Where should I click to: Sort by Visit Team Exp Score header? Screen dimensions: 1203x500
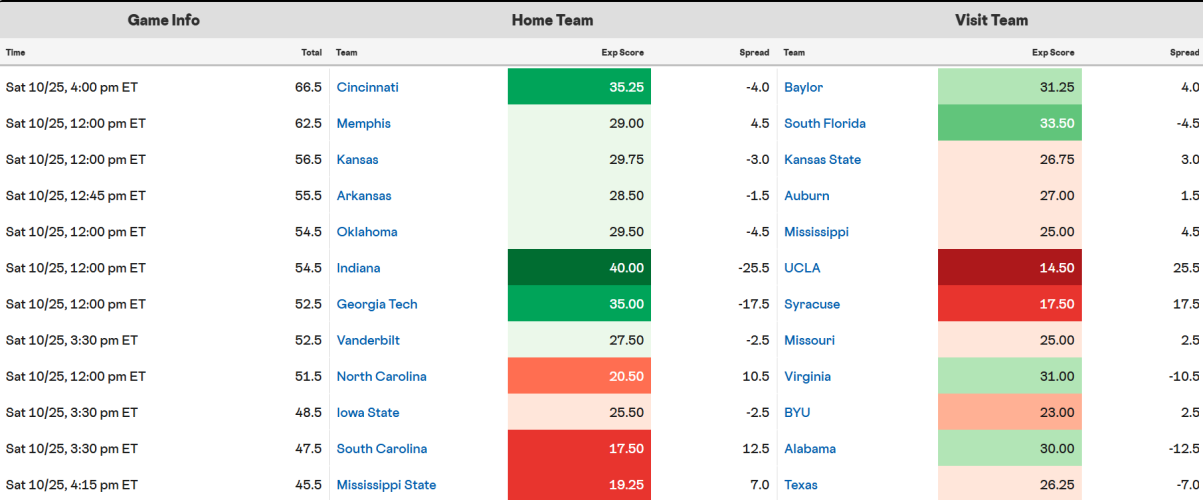[1057, 52]
